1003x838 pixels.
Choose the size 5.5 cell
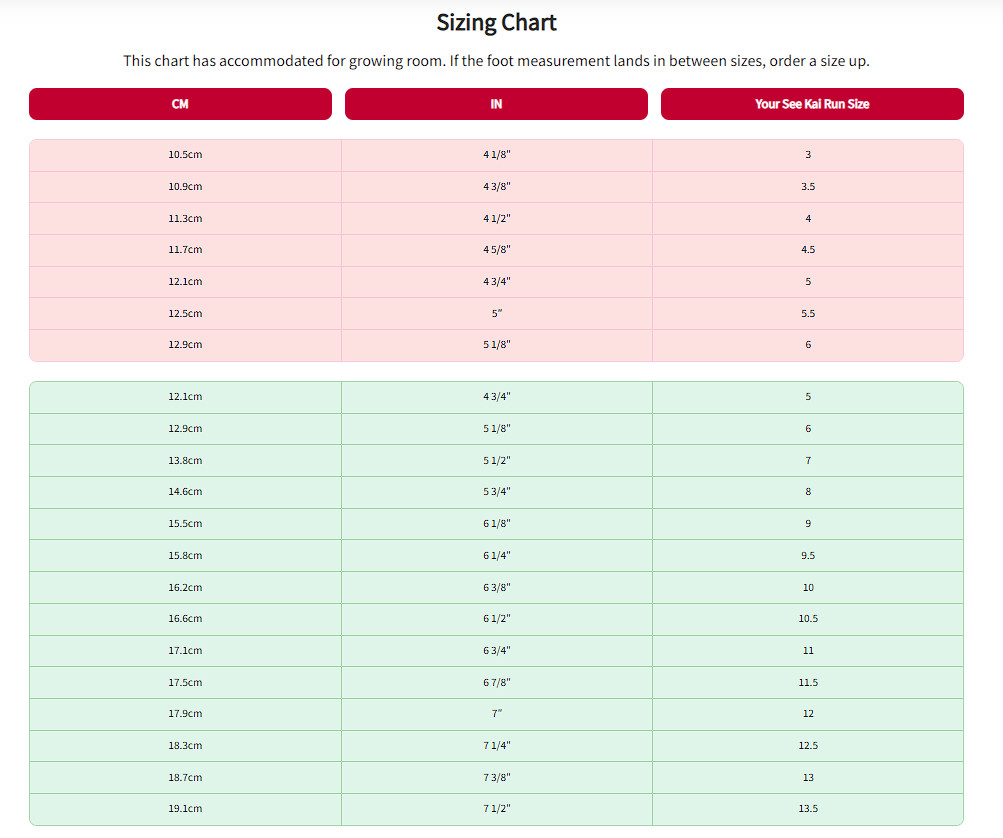click(808, 313)
